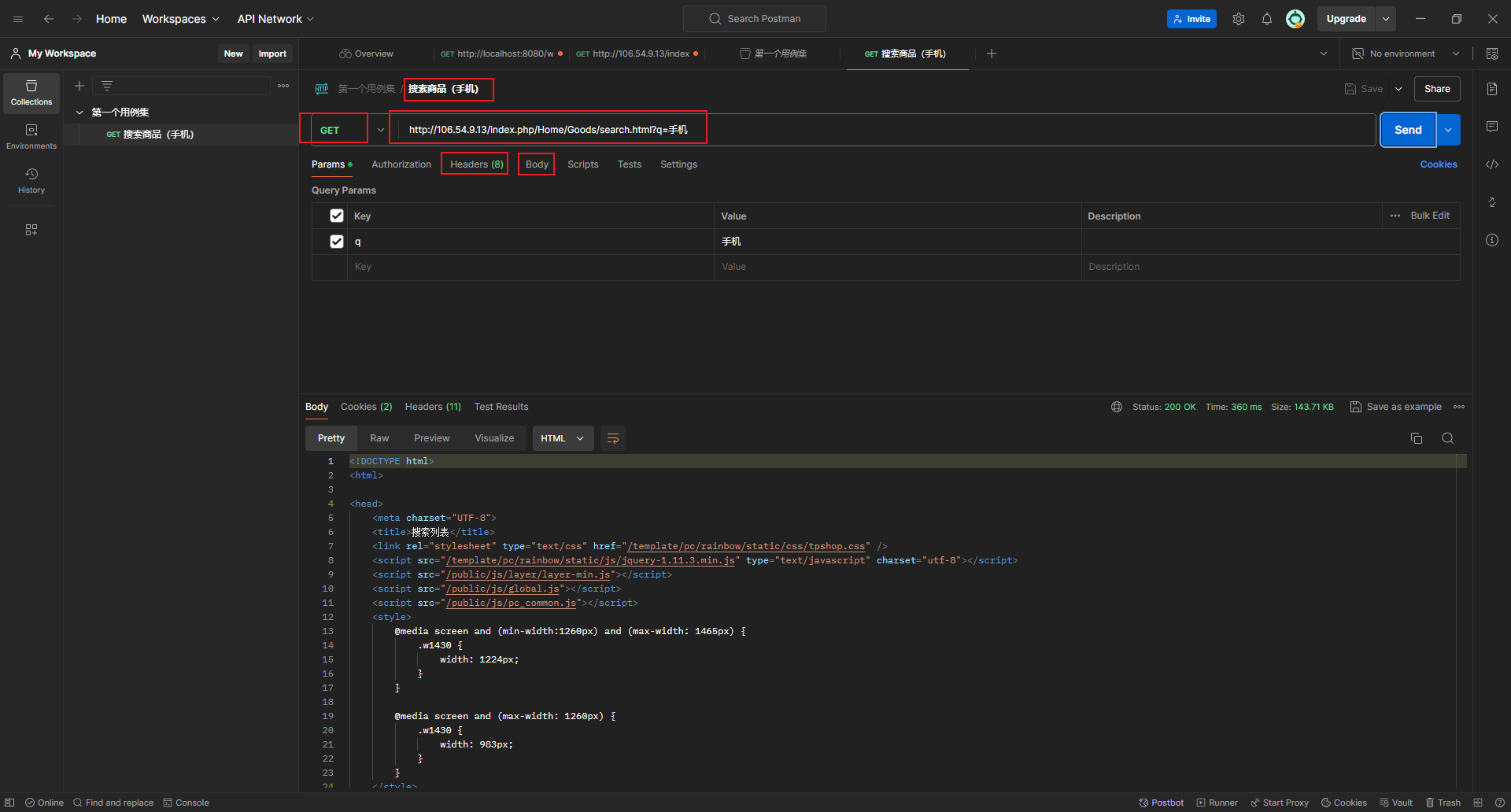The width and height of the screenshot is (1511, 812).
Task: Click the Send button
Action: (x=1408, y=130)
